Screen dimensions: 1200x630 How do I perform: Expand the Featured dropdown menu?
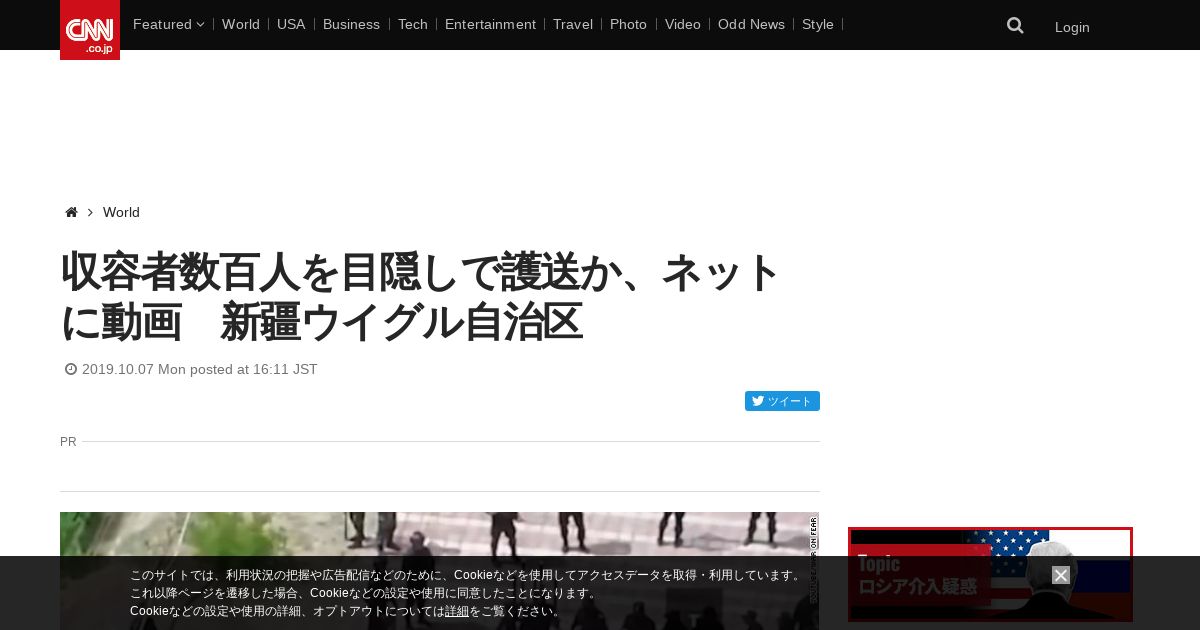[x=168, y=24]
